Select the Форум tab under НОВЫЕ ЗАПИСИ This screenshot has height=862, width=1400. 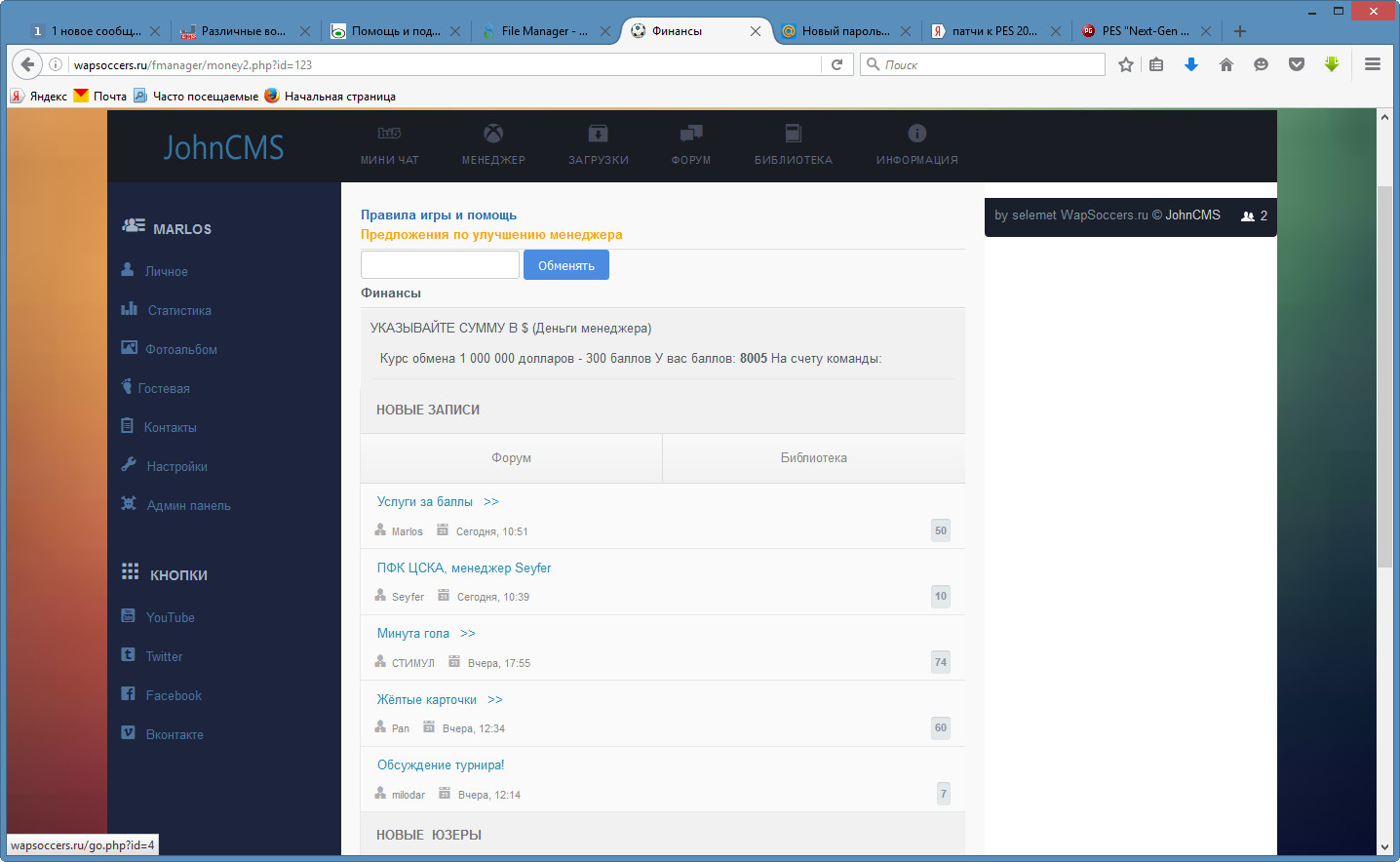512,458
